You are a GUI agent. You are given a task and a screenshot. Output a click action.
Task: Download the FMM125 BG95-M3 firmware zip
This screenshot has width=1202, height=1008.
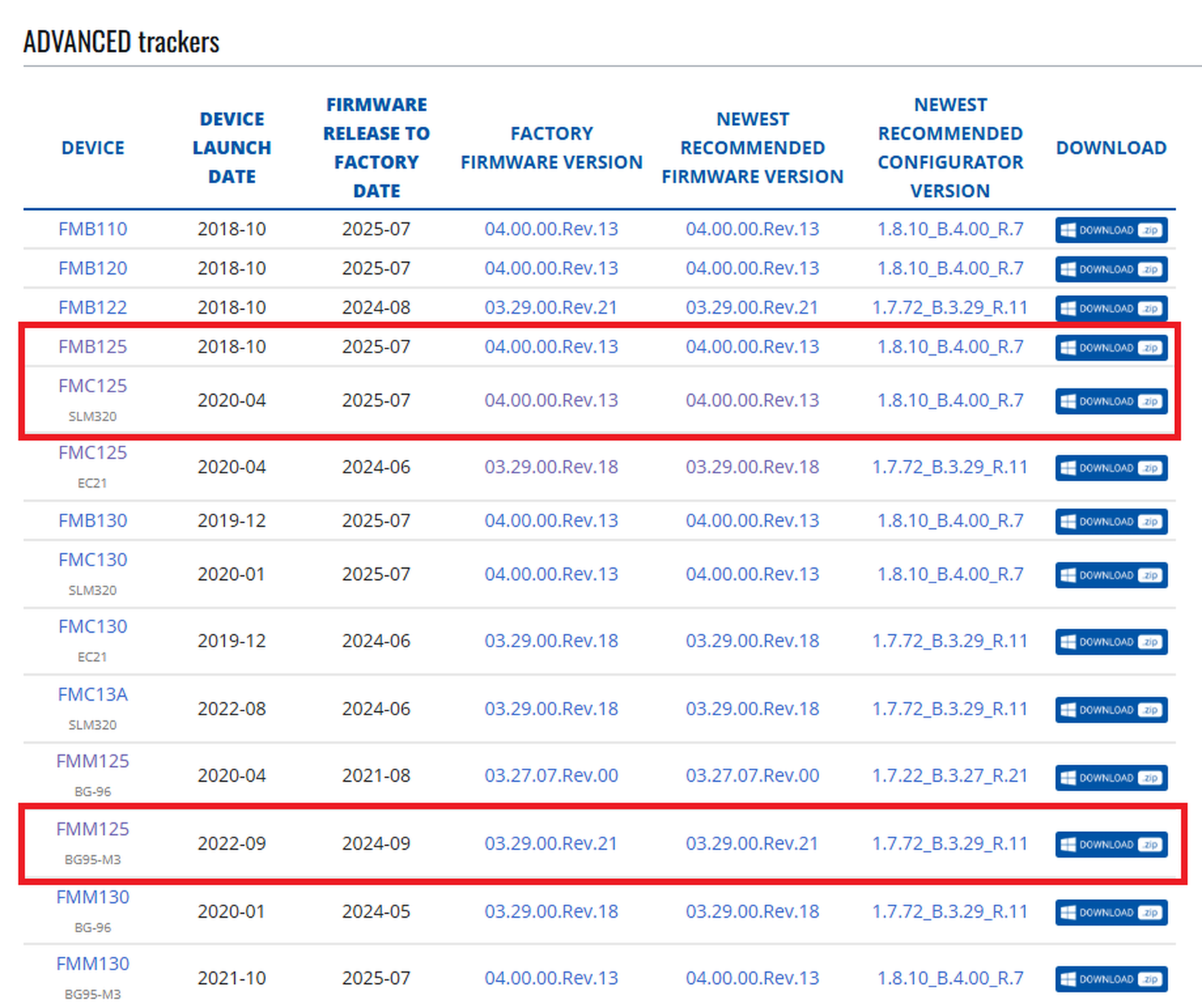coord(1111,845)
